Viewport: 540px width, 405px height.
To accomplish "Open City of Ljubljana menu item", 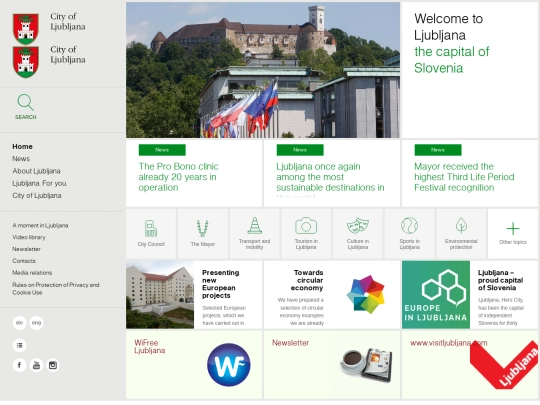I will tap(37, 196).
